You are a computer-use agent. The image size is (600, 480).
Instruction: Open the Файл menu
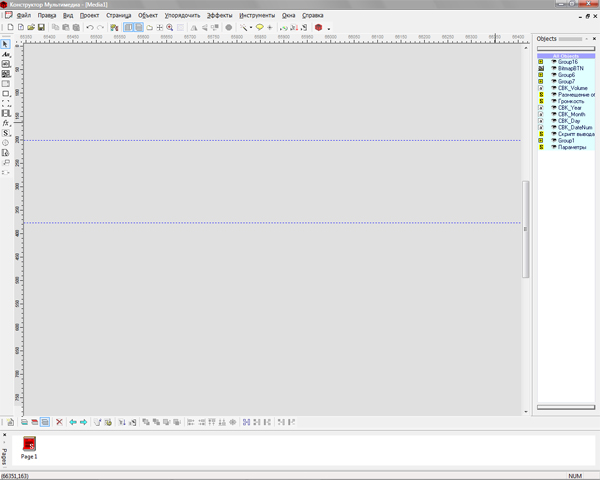coord(24,15)
